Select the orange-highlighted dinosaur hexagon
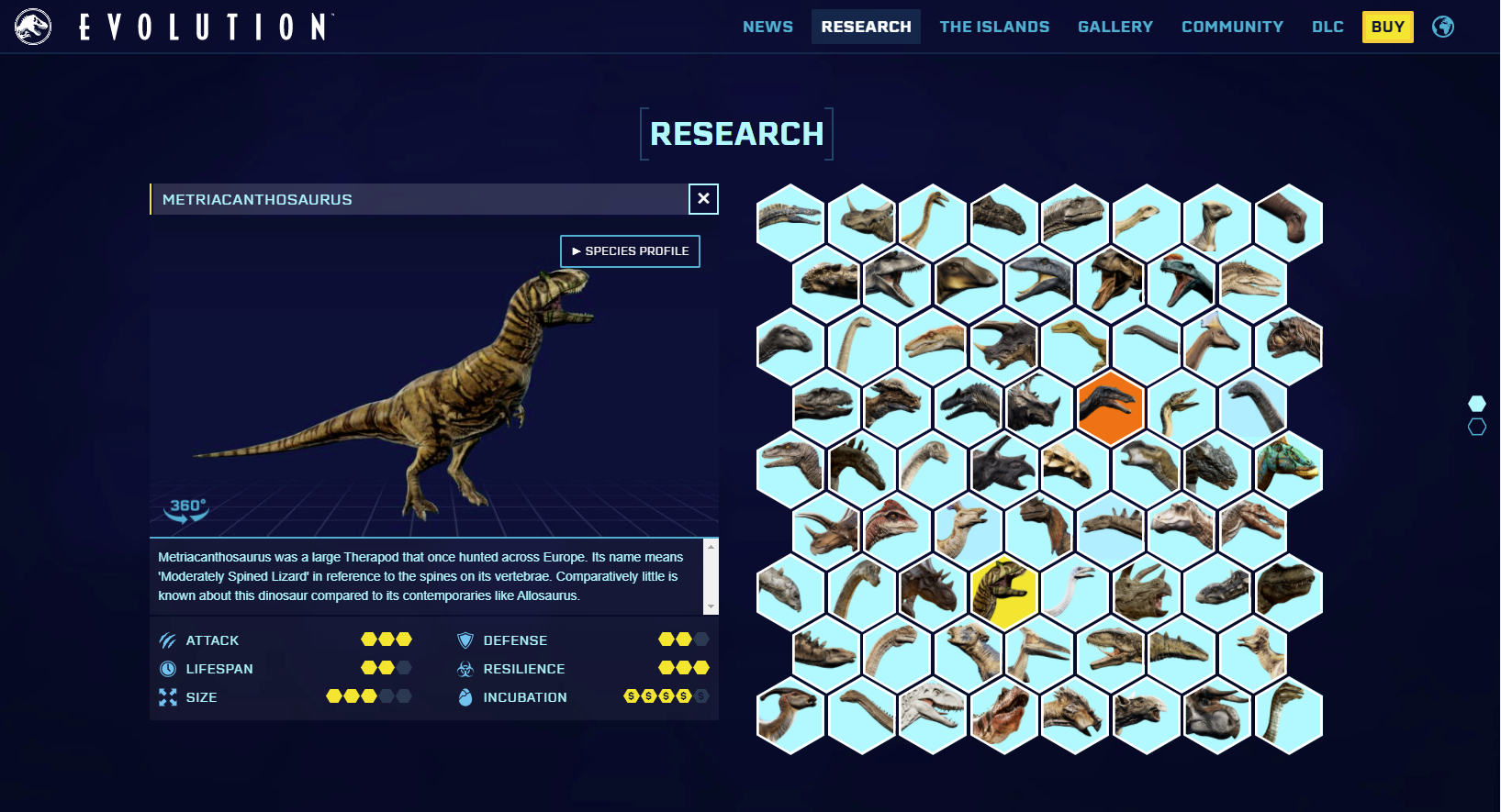 pos(1110,407)
